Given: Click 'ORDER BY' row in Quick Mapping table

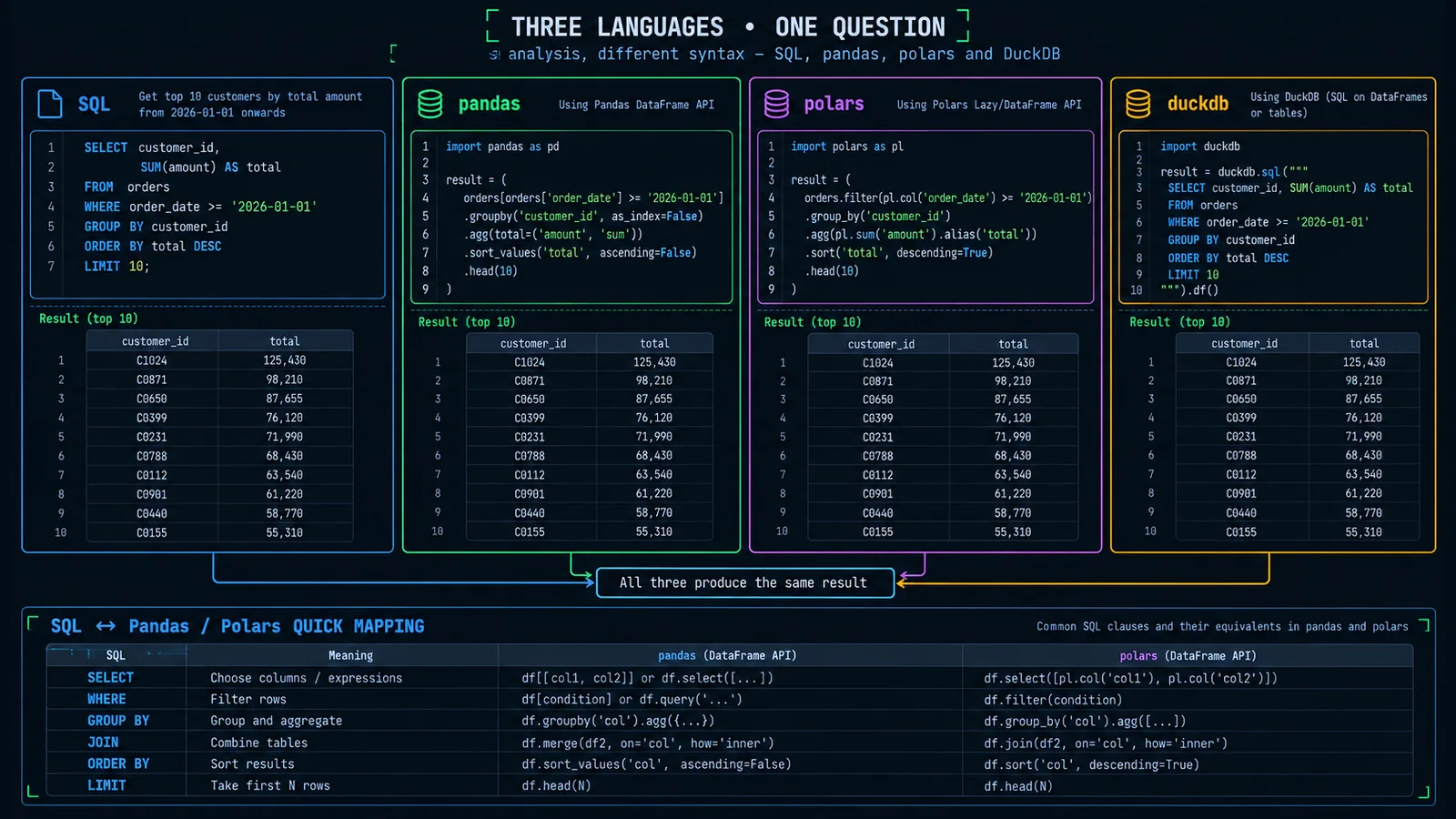Looking at the screenshot, I should pos(730,764).
